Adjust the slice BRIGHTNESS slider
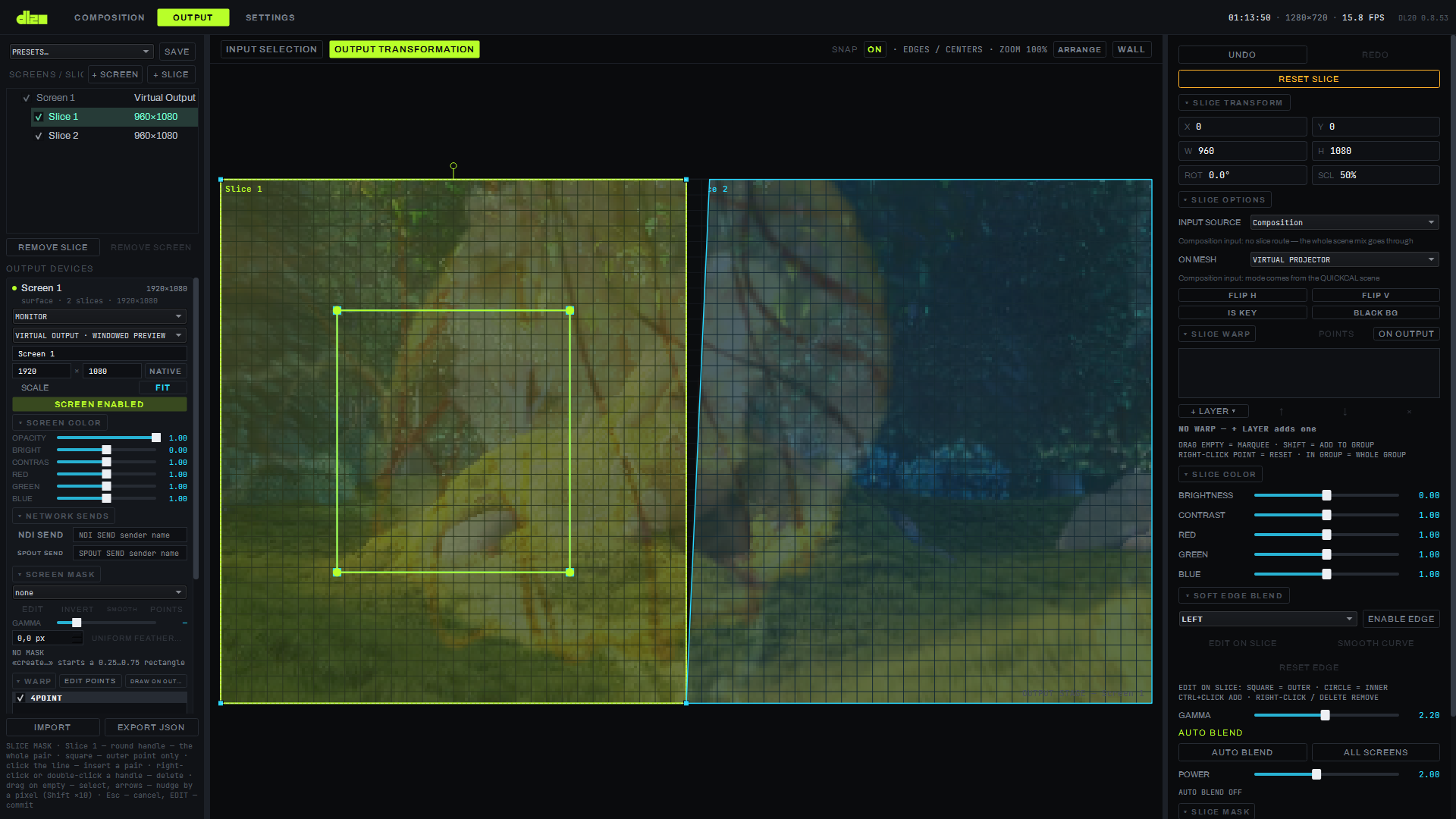The height and width of the screenshot is (819, 1456). (1326, 495)
